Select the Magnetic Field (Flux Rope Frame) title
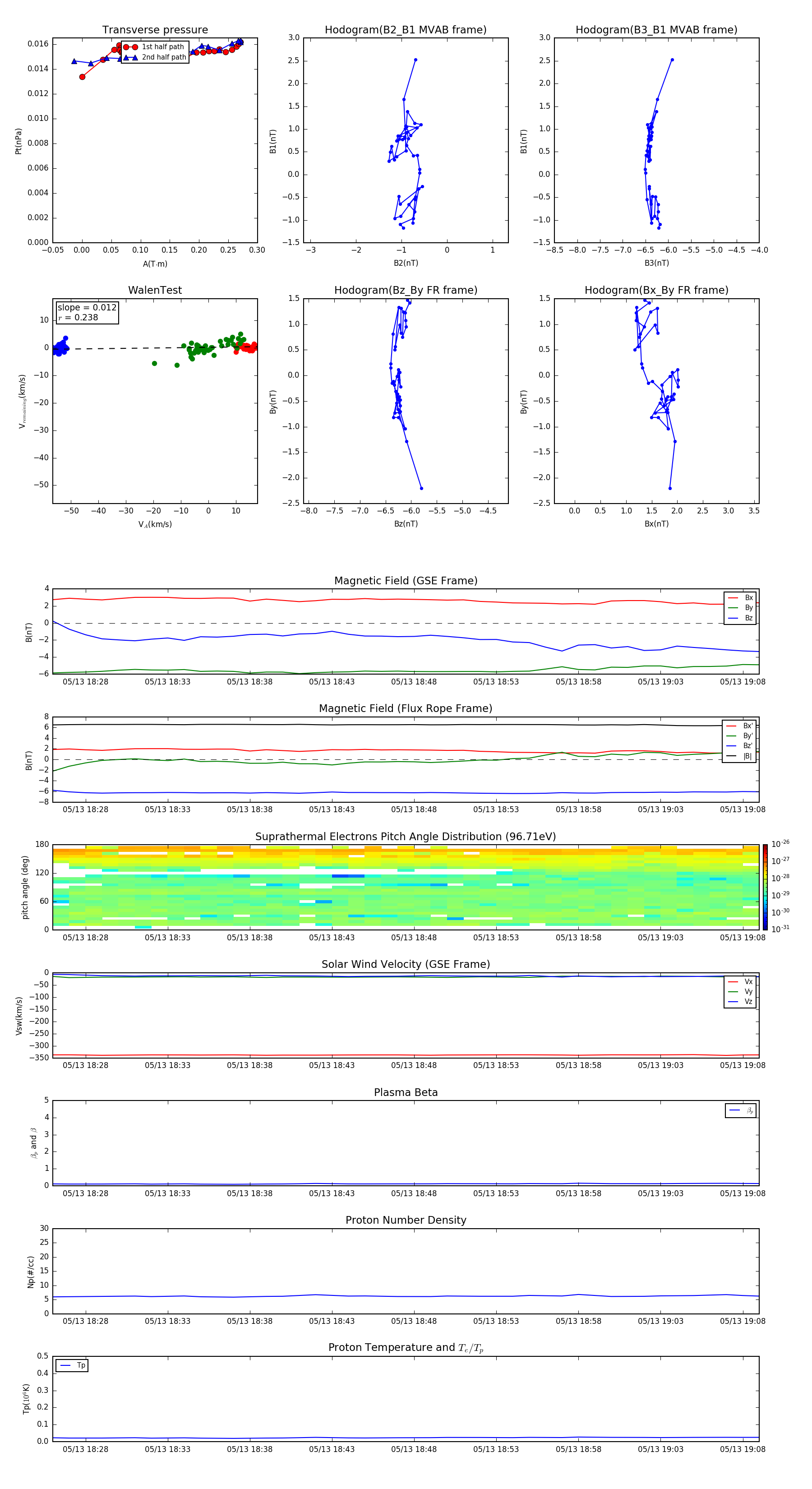 (x=405, y=709)
